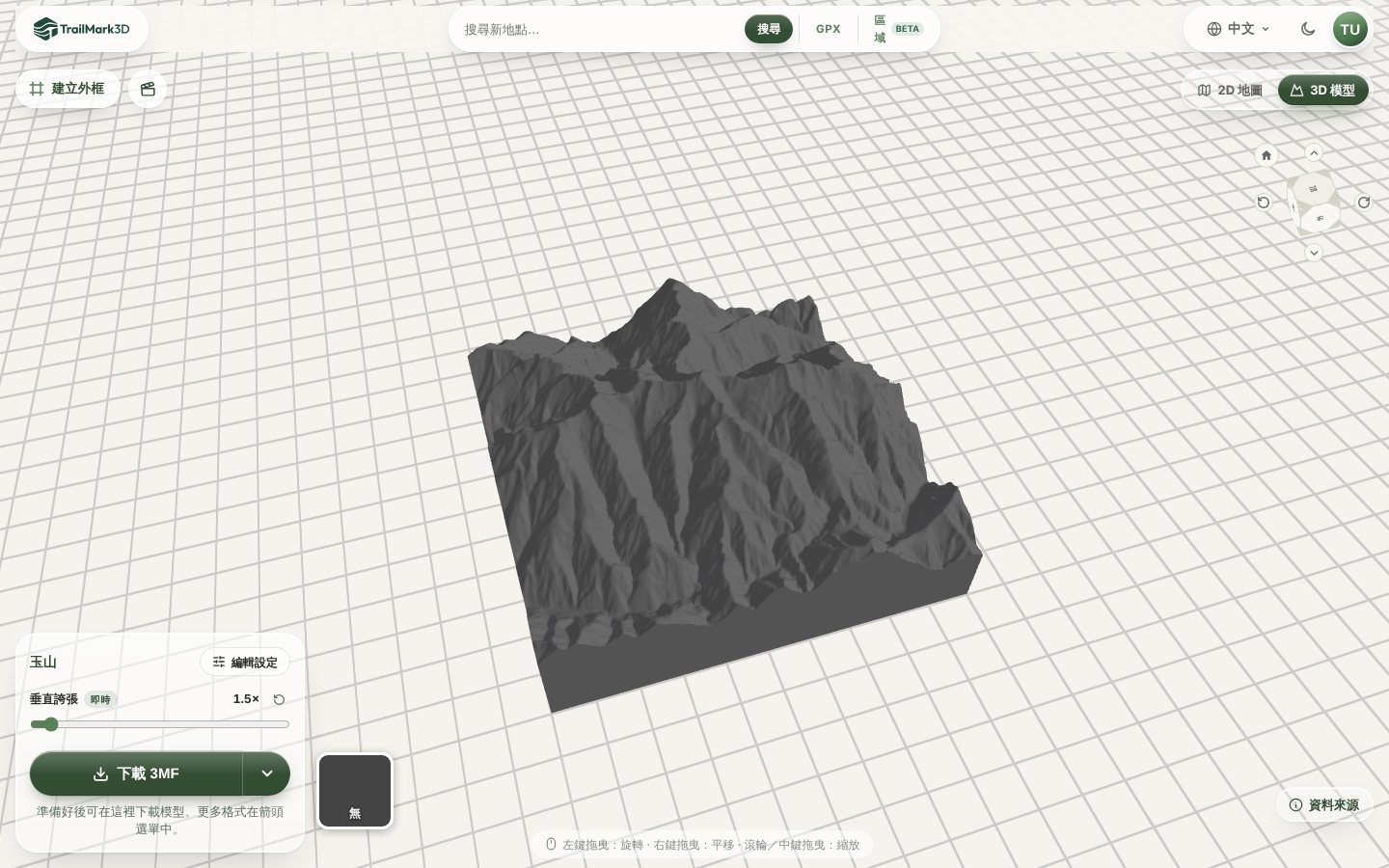
Task: Open the clapperboard icon beside 建立外框
Action: 148,89
